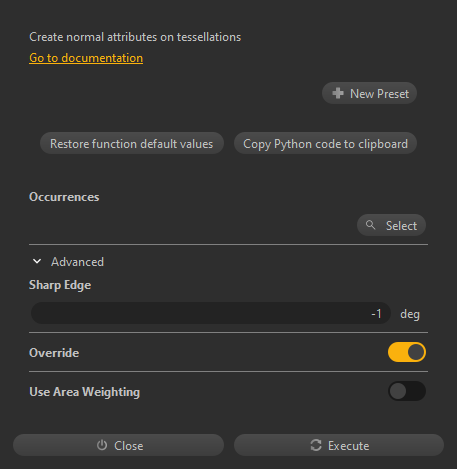Close the dialog with the Close button
Image resolution: width=457 pixels, height=469 pixels.
pyautogui.click(x=118, y=445)
